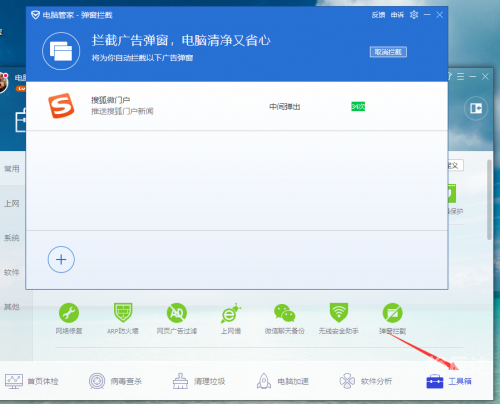
Task: Click the 申诉 appeal link
Action: tap(397, 15)
